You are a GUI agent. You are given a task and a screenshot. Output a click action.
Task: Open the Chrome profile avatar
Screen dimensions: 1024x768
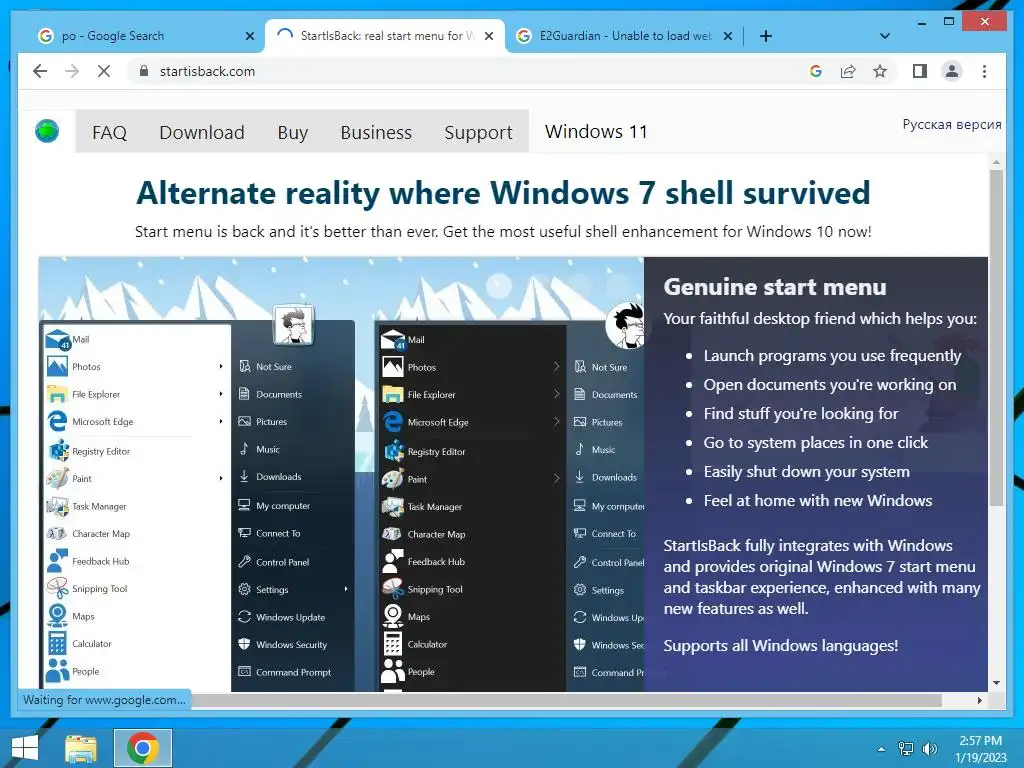click(x=952, y=71)
